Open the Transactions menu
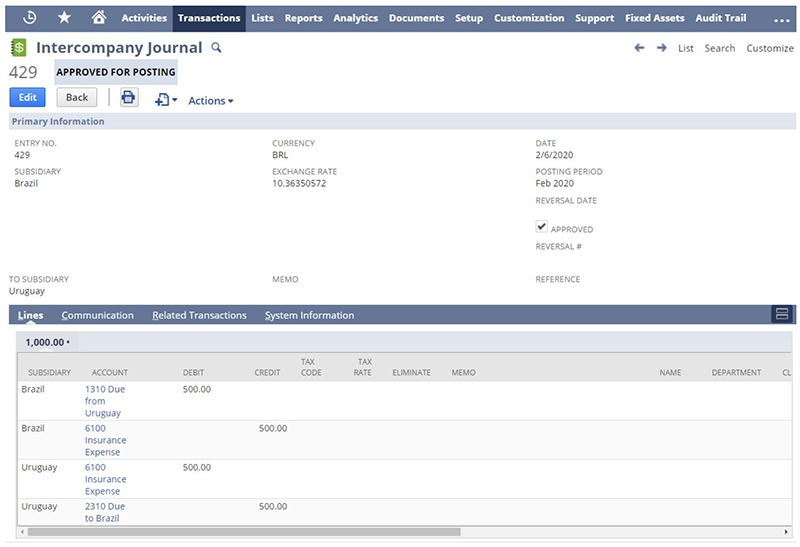Image resolution: width=800 pixels, height=547 pixels. [x=209, y=18]
